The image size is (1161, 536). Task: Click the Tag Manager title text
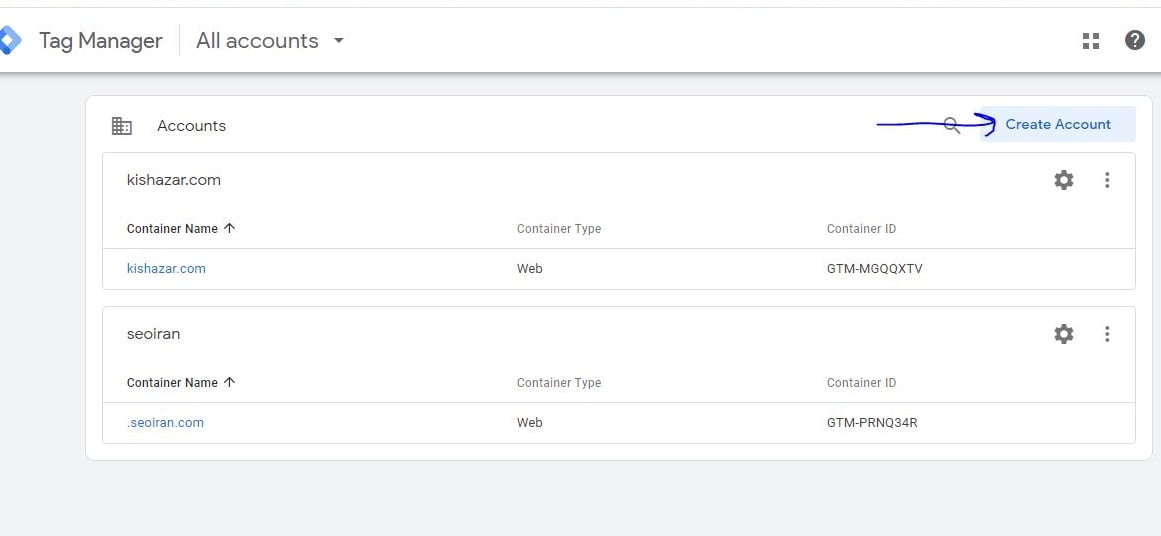(101, 41)
